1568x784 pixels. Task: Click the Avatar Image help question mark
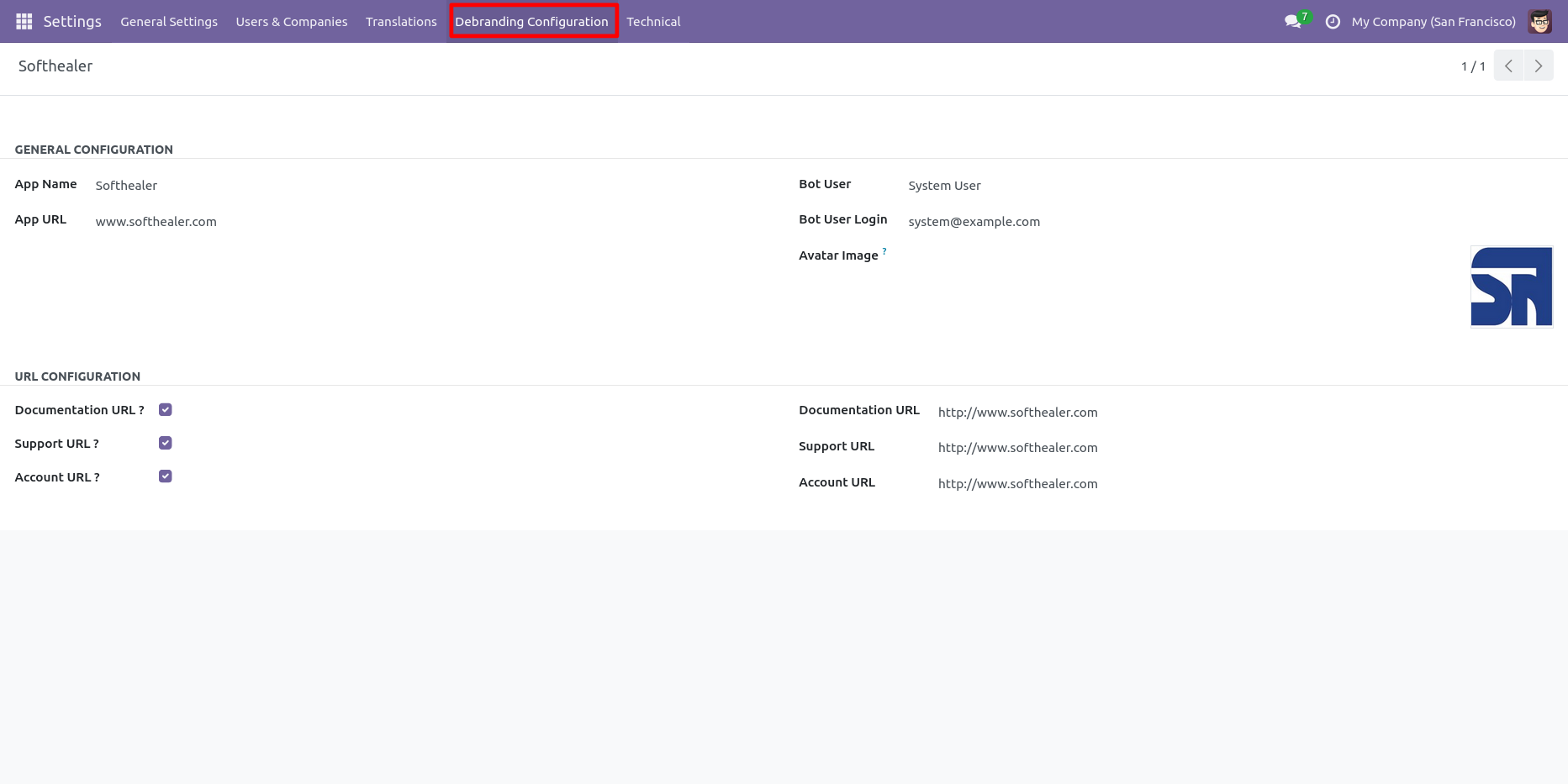[884, 251]
